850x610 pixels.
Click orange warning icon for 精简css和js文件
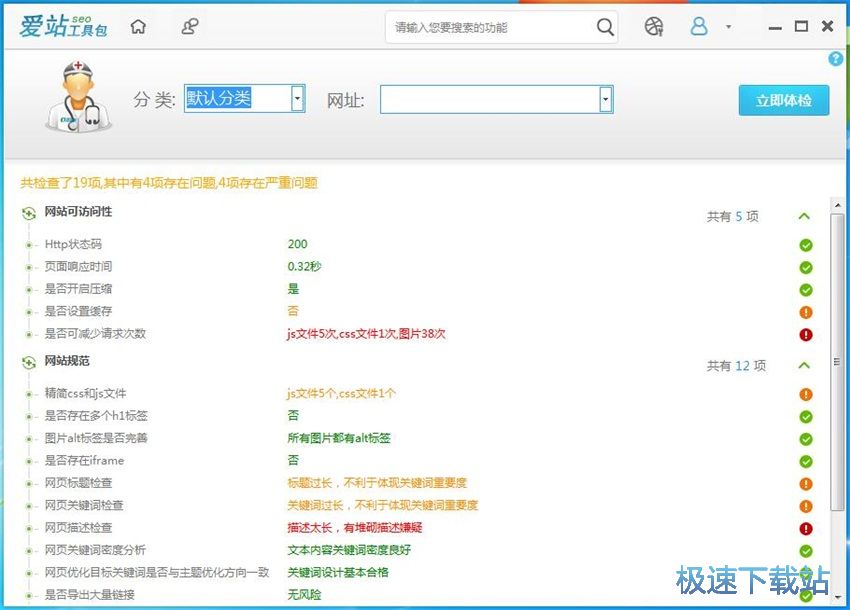(x=806, y=394)
